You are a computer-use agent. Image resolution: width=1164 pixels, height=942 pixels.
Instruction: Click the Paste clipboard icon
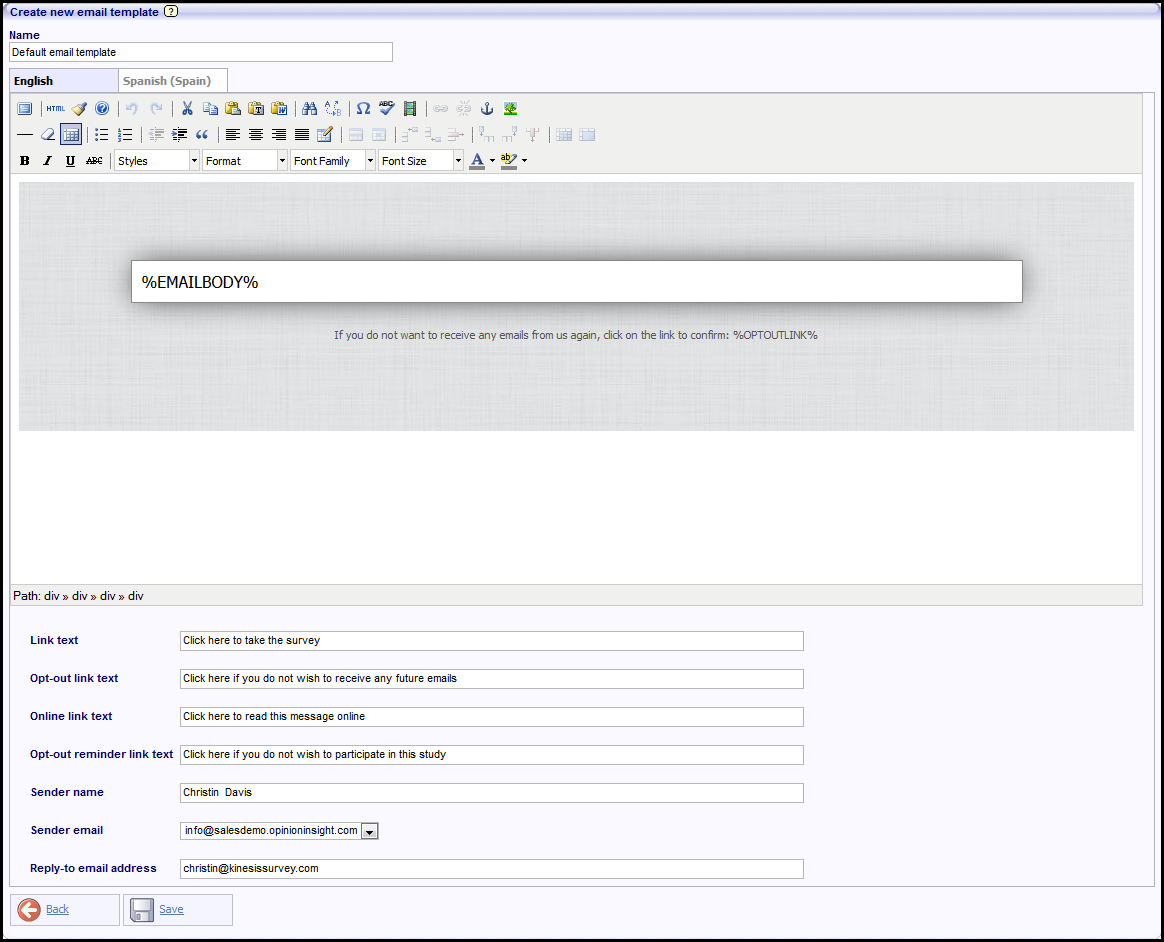click(233, 108)
